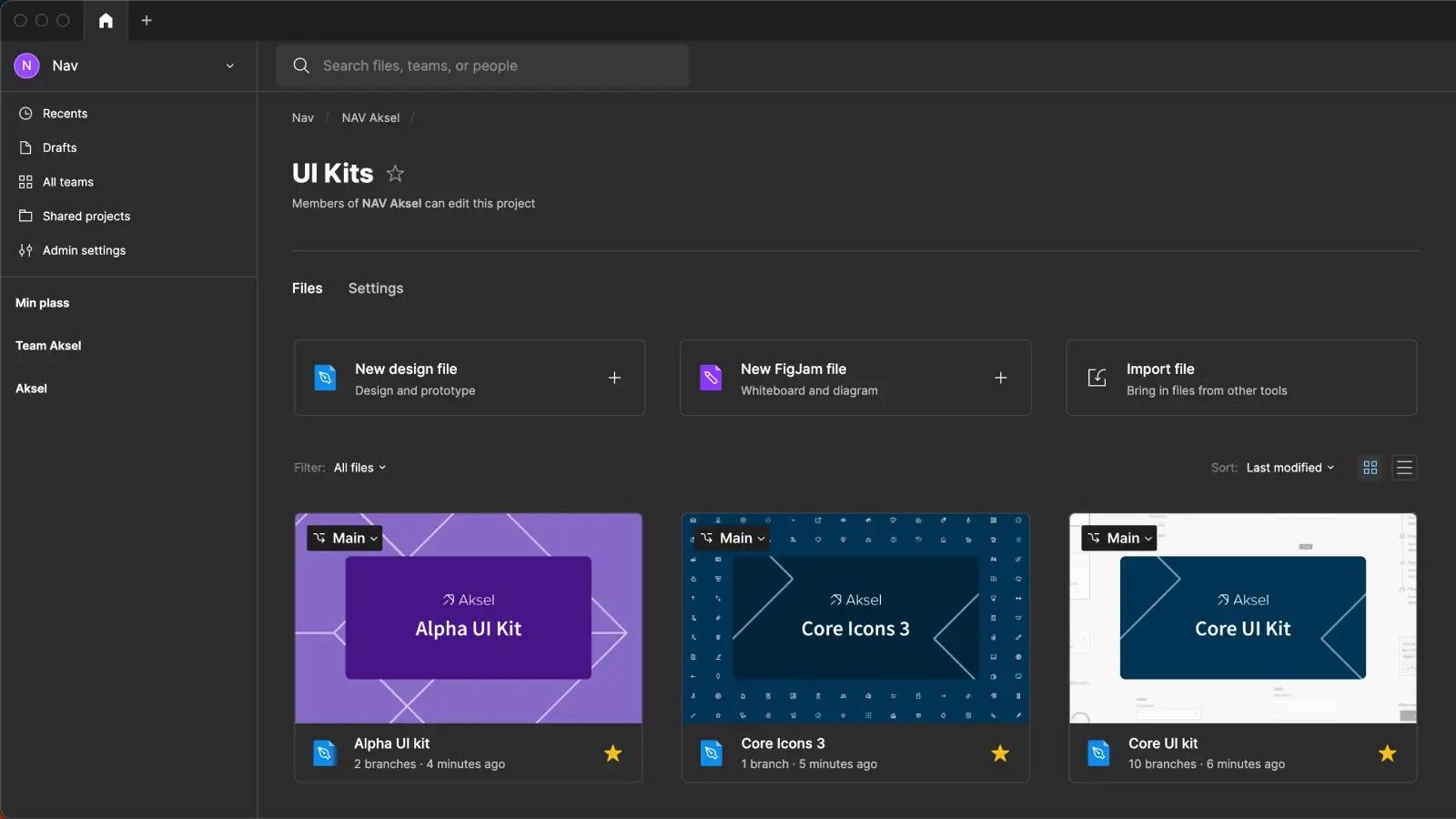The width and height of the screenshot is (1456, 819).
Task: Switch to the Settings tab
Action: coord(376,288)
